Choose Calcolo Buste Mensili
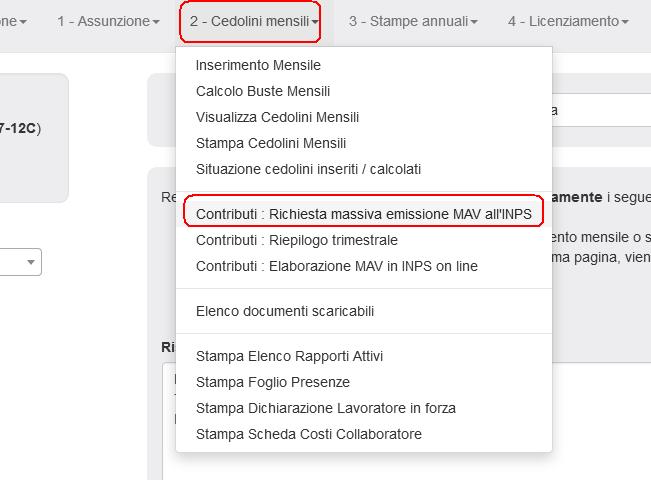The width and height of the screenshot is (651, 480). click(x=263, y=91)
